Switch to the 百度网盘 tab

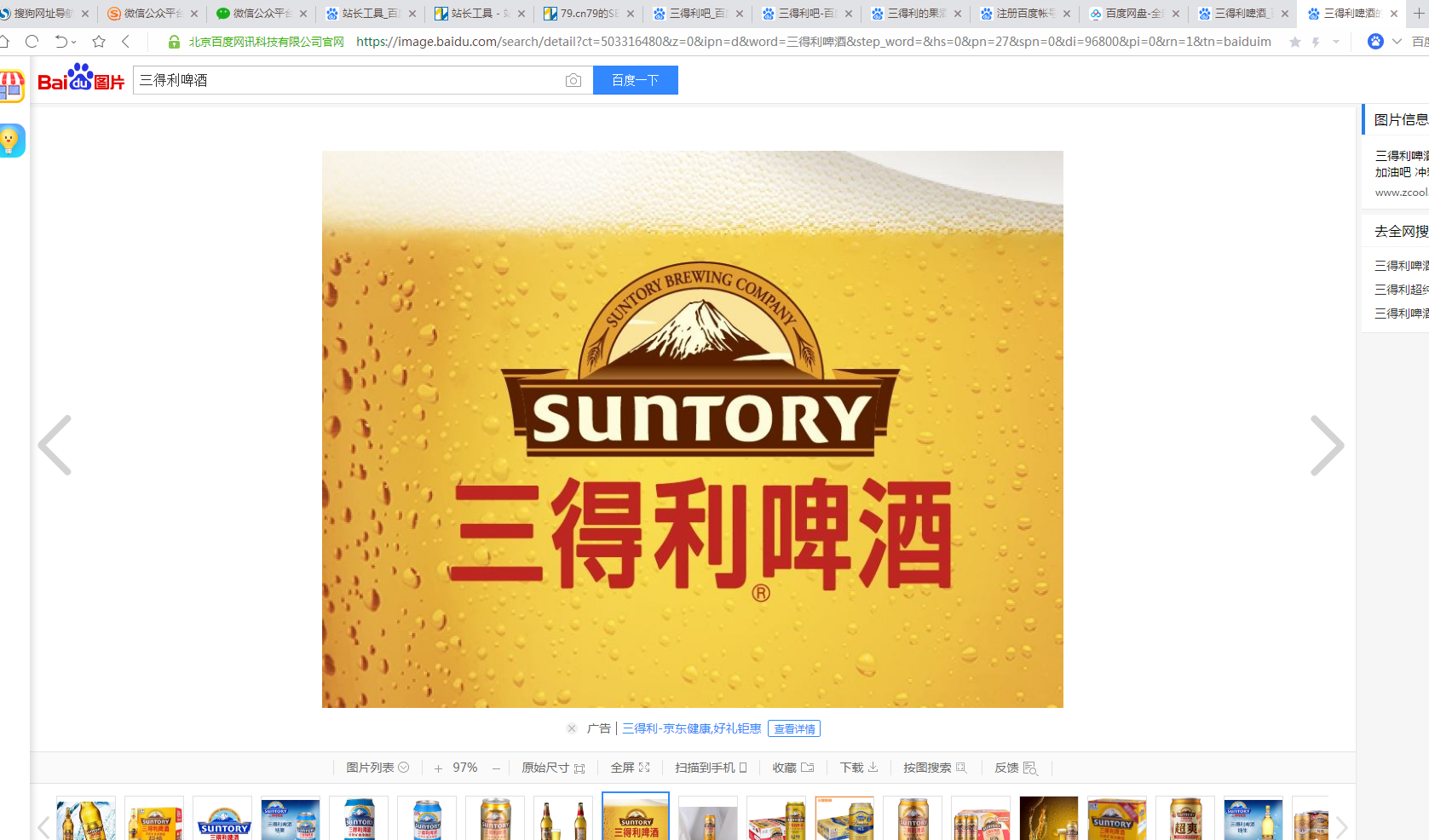pos(1132,14)
